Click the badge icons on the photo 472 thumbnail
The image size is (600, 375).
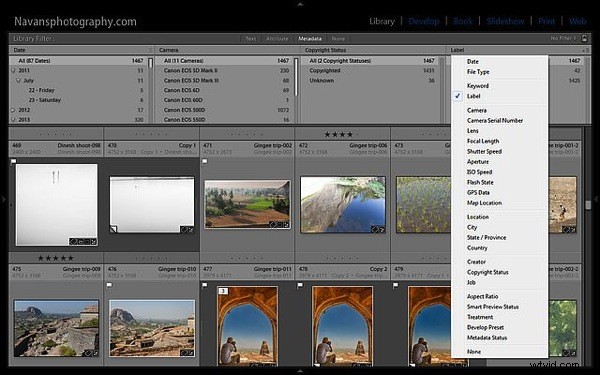[x=378, y=230]
